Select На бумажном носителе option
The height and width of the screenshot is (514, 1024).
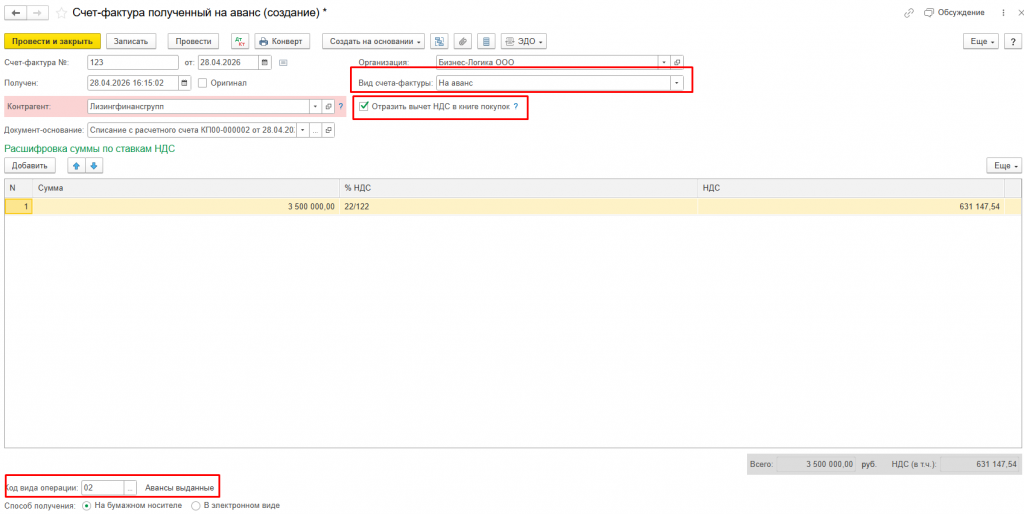(x=87, y=506)
